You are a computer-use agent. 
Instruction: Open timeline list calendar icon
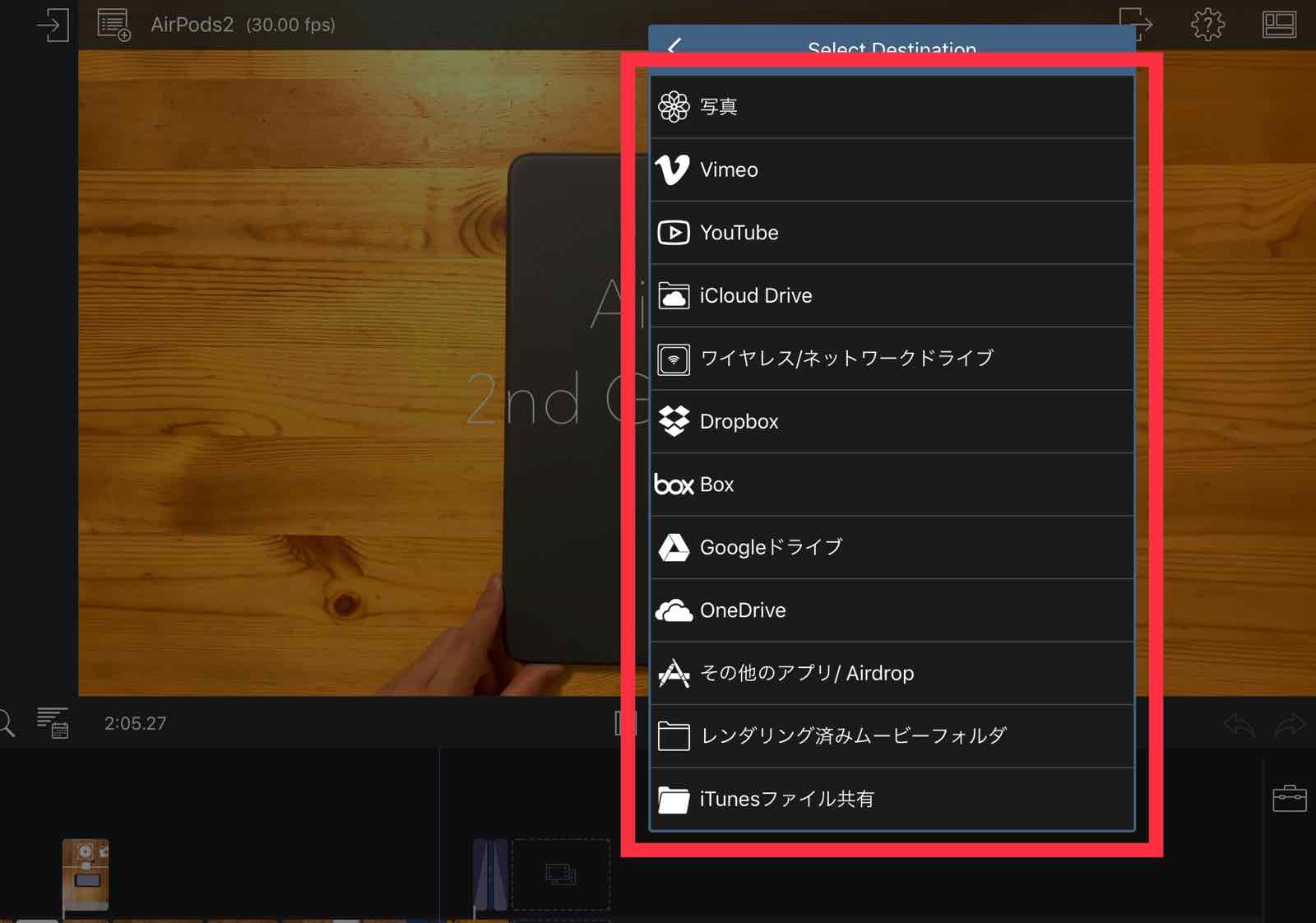coord(53,722)
